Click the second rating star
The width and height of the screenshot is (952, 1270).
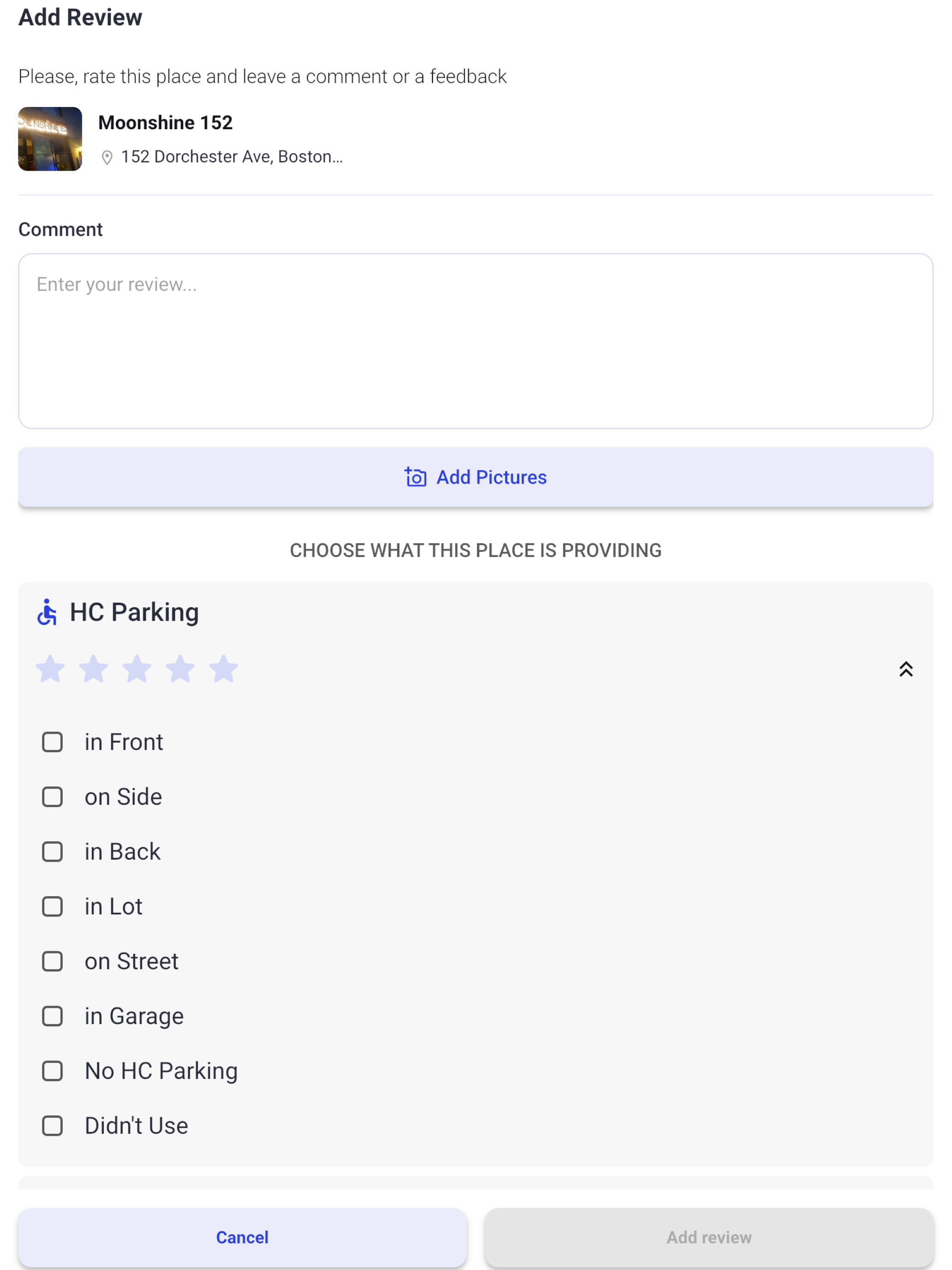[x=94, y=669]
